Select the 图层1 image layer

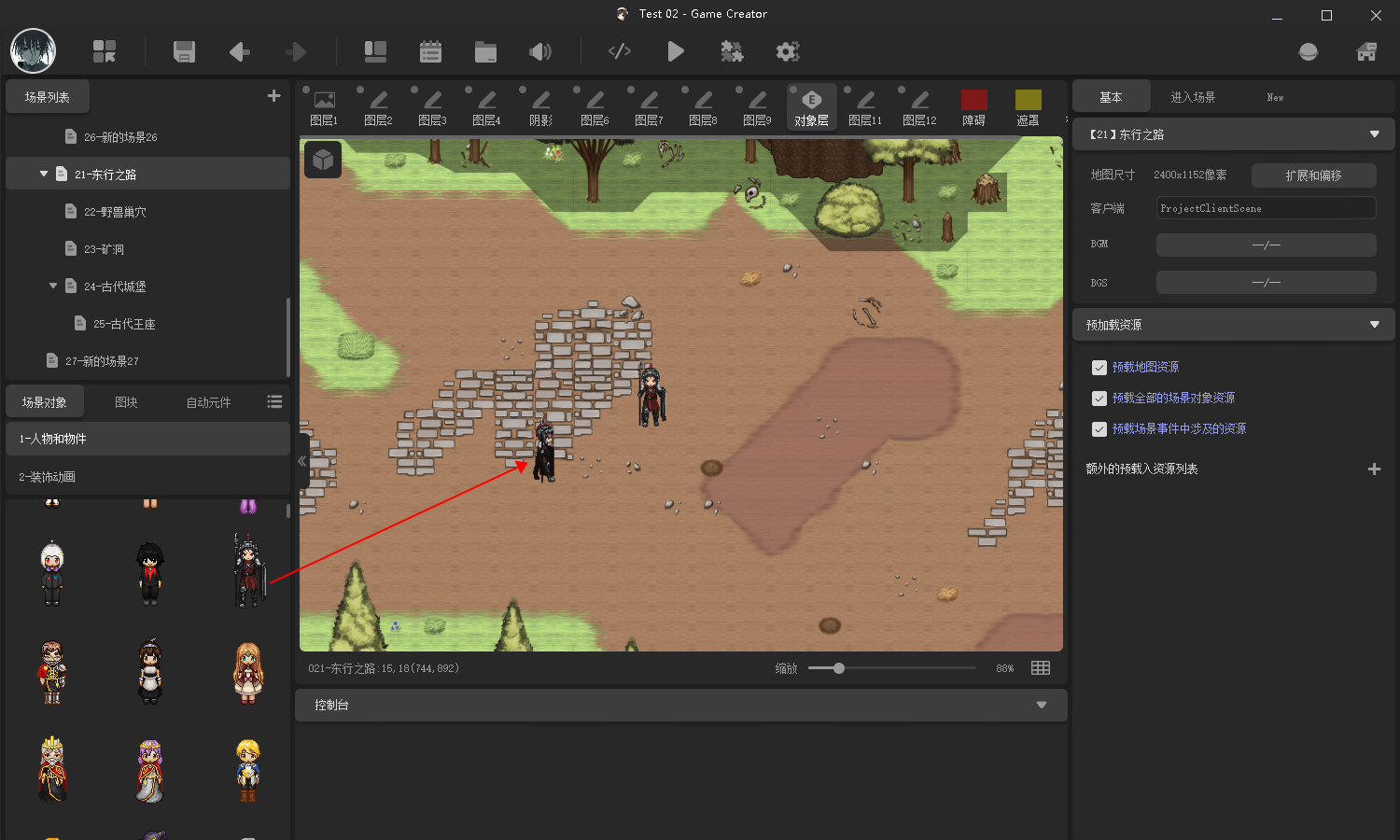[x=324, y=106]
